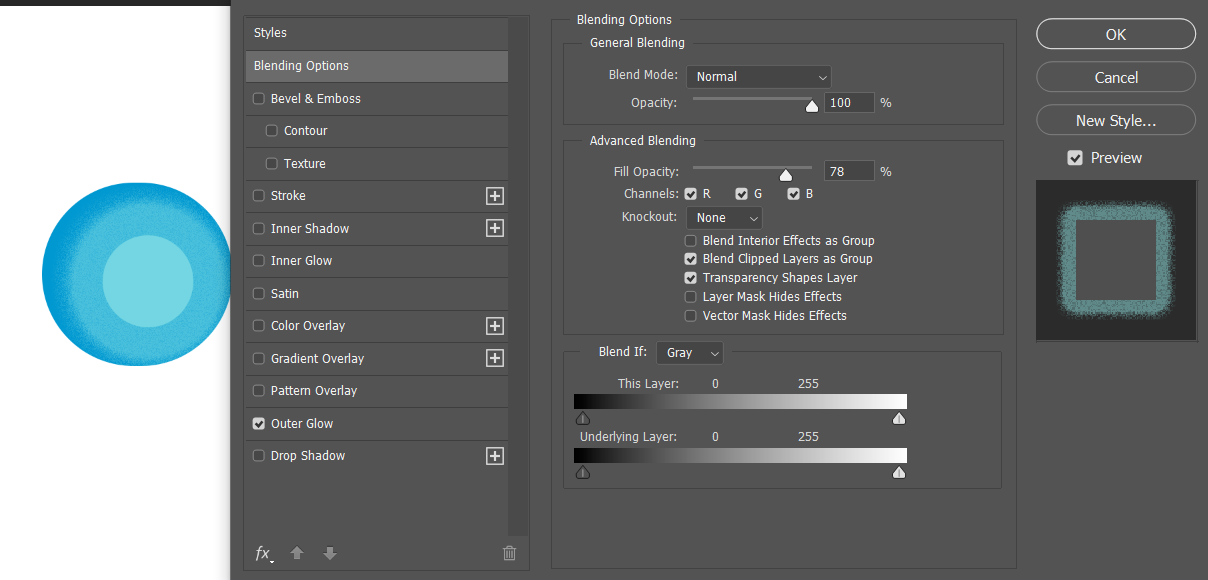This screenshot has width=1208, height=580.
Task: Move effect down with arrow icon
Action: click(330, 553)
